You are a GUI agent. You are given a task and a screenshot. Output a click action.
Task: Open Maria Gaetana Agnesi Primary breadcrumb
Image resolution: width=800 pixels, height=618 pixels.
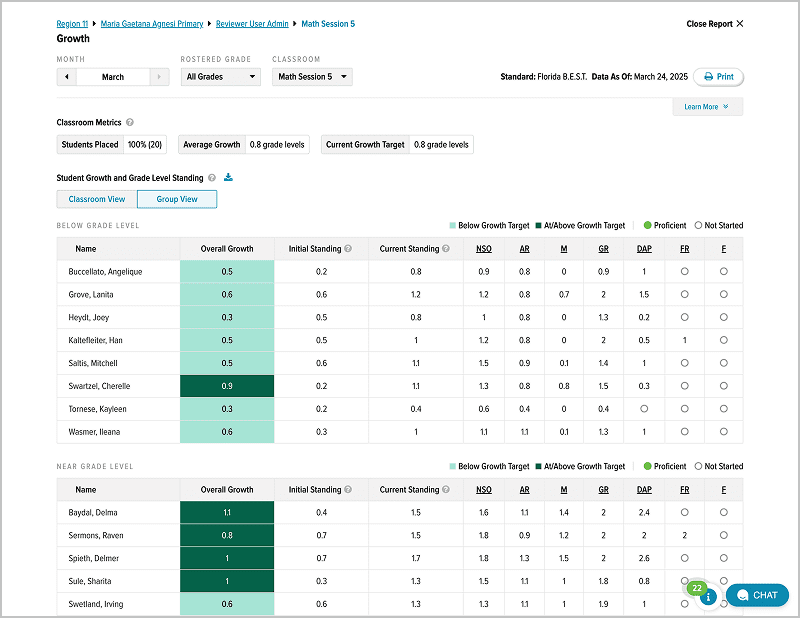150,23
